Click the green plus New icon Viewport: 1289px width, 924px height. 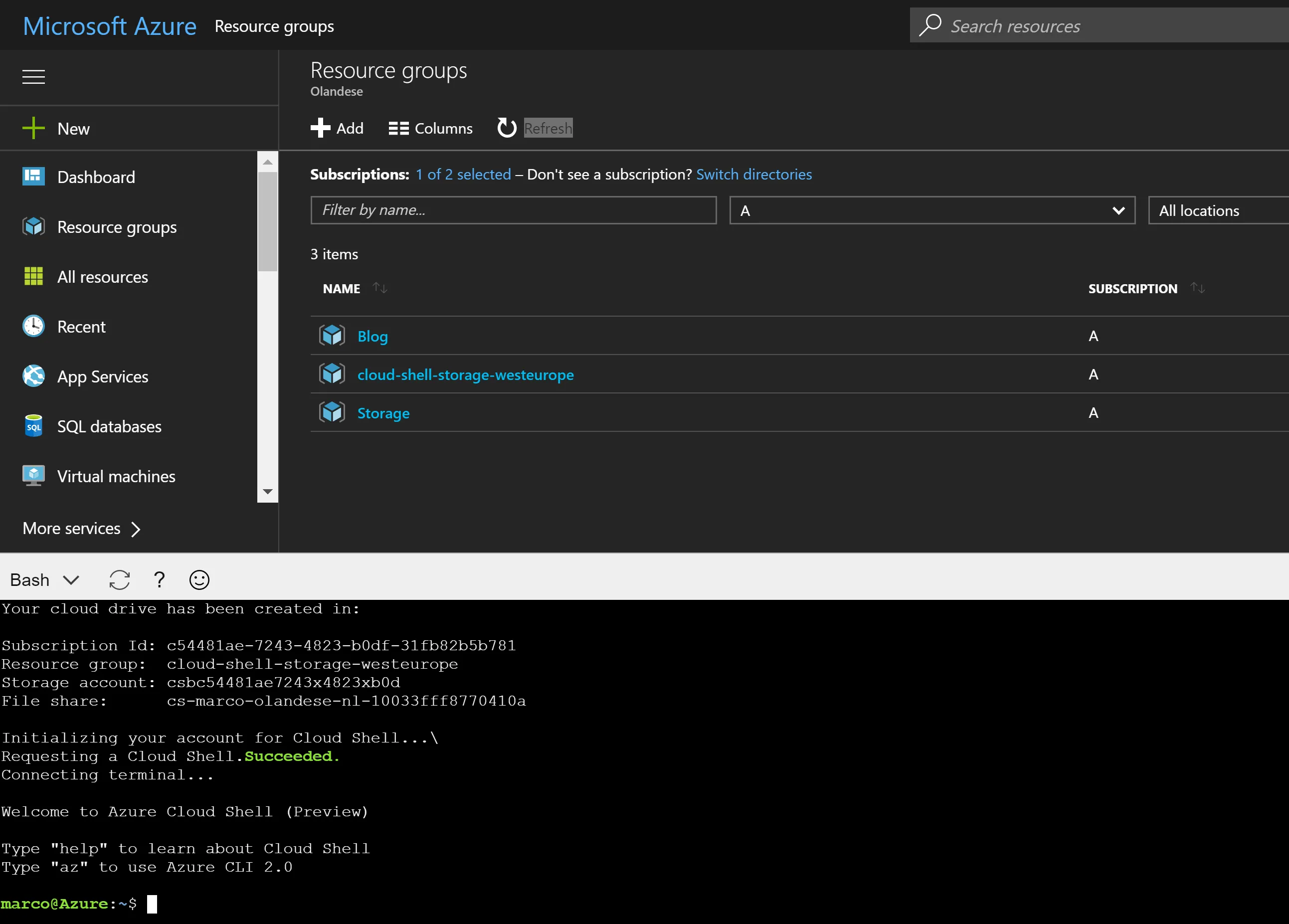click(33, 129)
